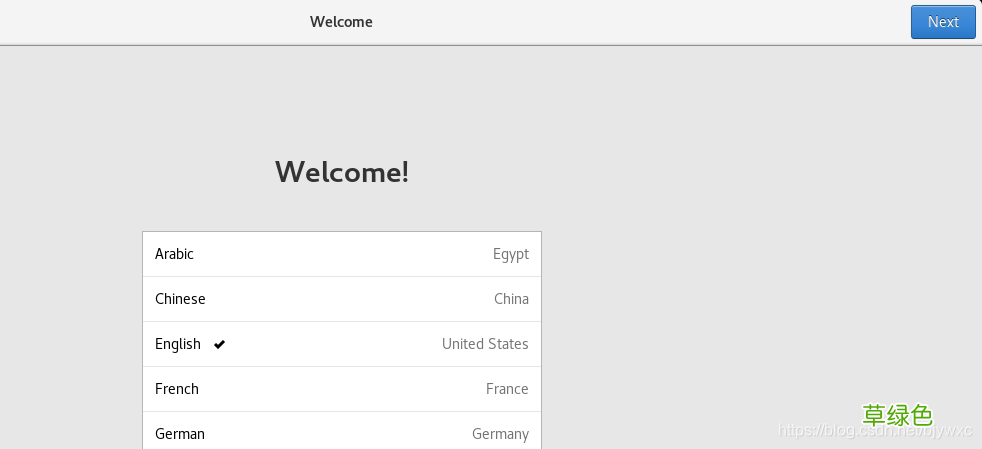Click the United States region label
This screenshot has height=449, width=982.
[485, 344]
